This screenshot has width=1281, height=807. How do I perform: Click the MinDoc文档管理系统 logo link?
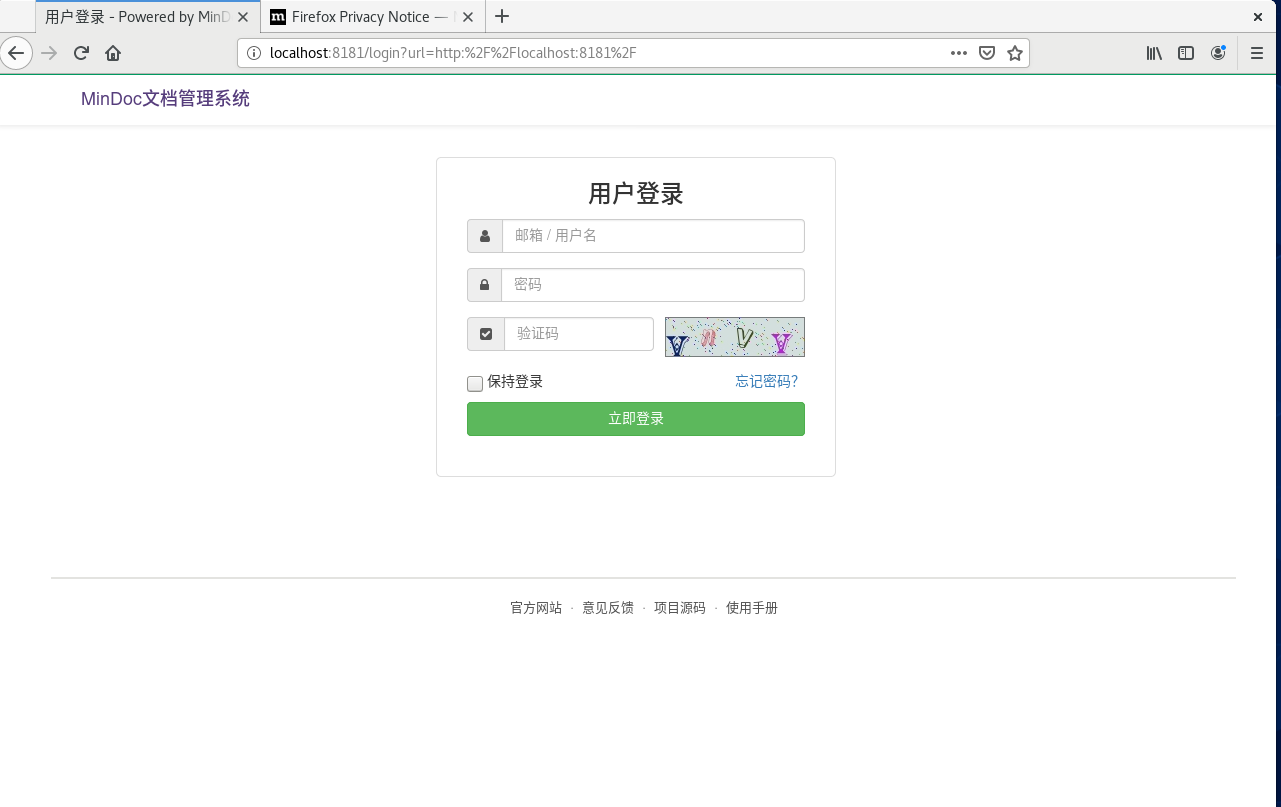point(165,98)
